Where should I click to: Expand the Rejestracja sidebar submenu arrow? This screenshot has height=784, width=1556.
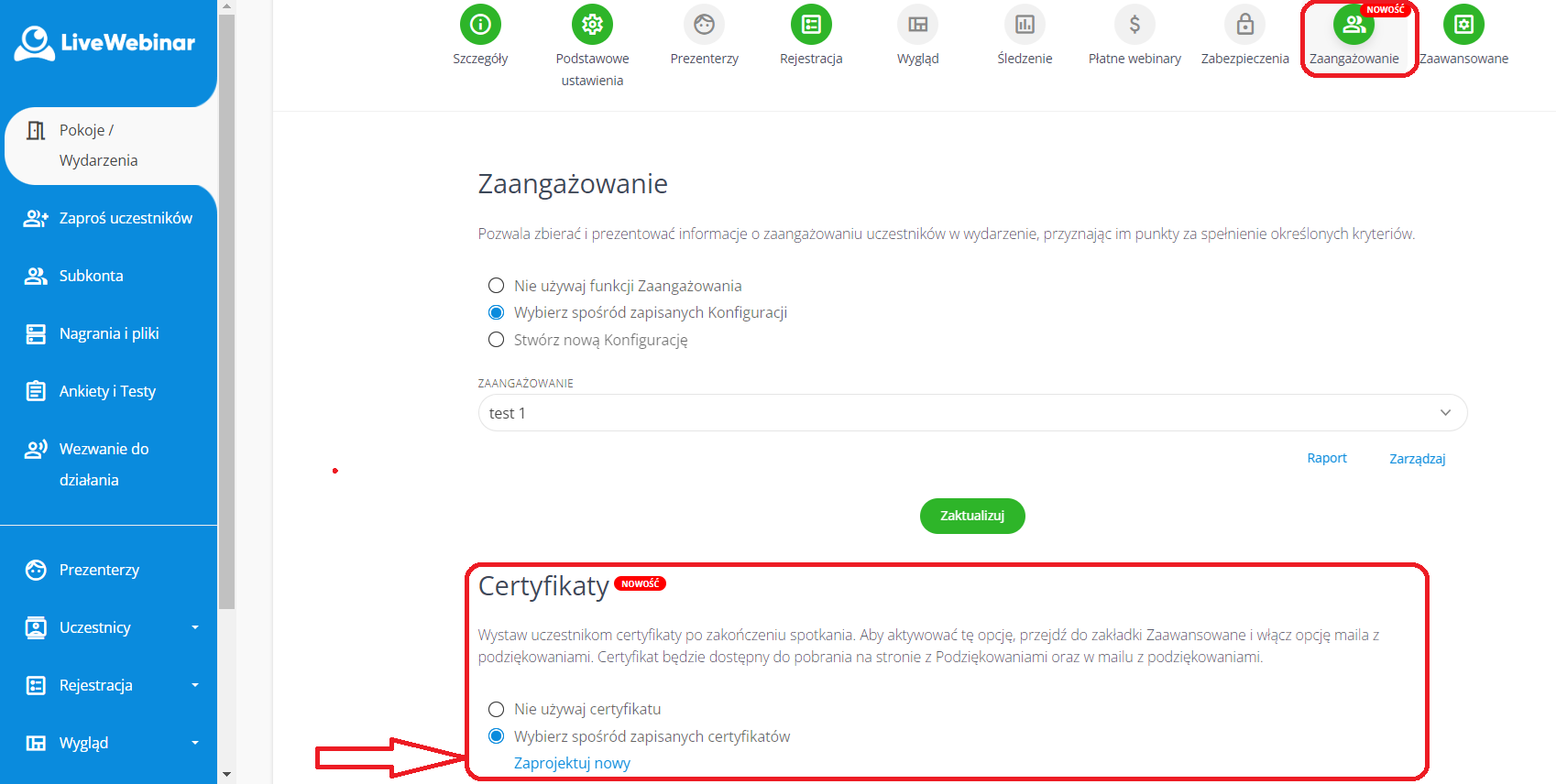point(195,685)
